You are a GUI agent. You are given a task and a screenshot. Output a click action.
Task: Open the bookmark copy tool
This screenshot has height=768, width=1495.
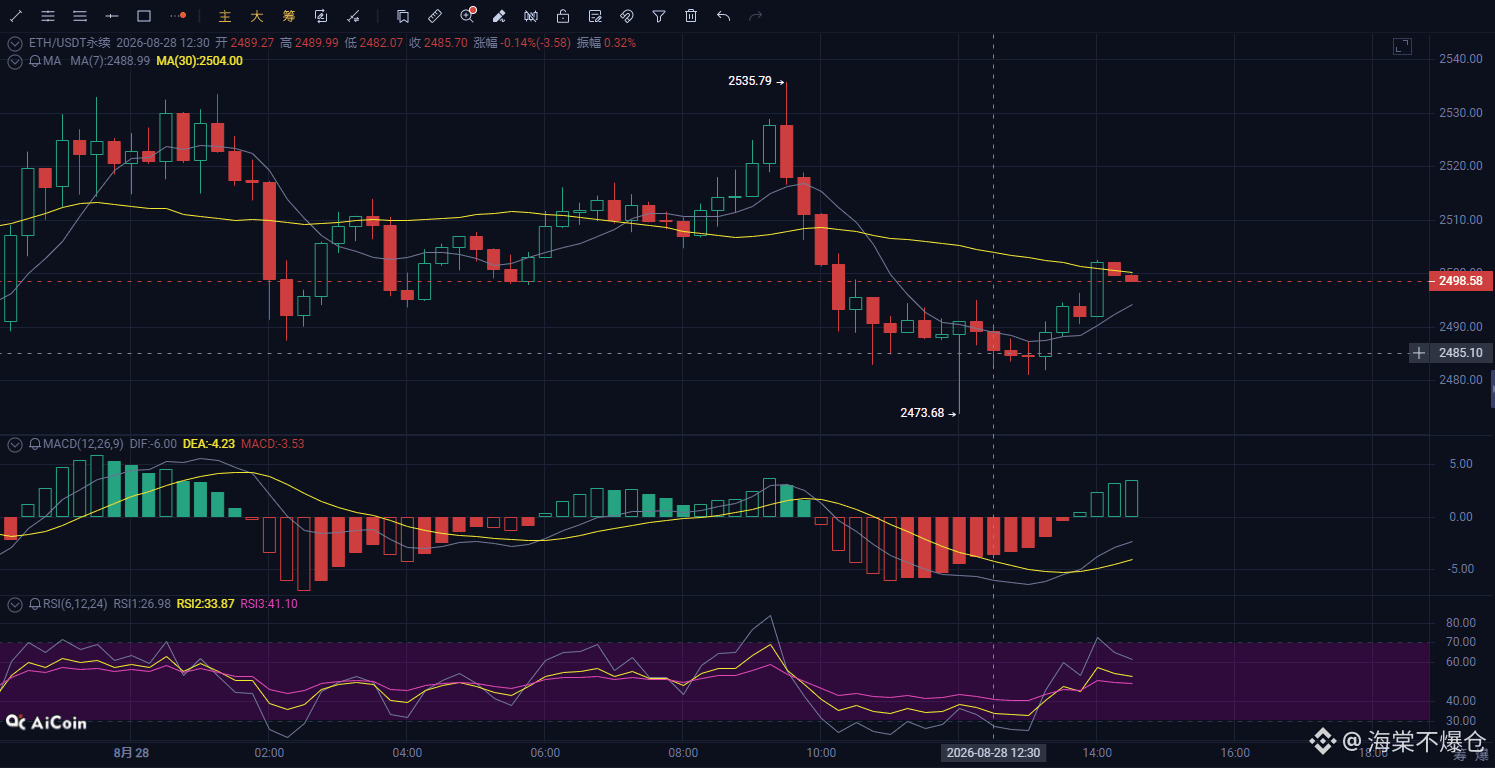(402, 16)
